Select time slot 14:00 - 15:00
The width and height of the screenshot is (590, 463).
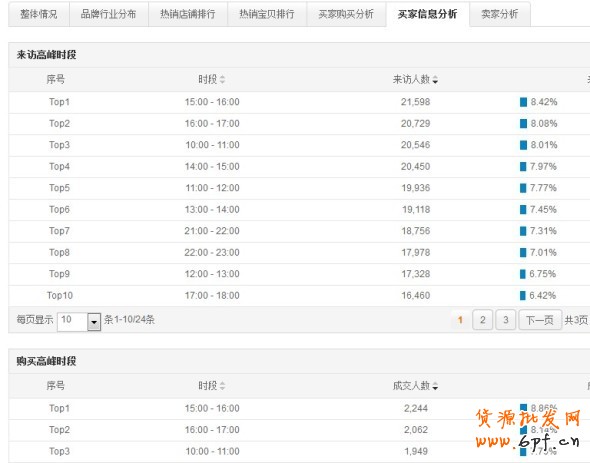pyautogui.click(x=212, y=166)
